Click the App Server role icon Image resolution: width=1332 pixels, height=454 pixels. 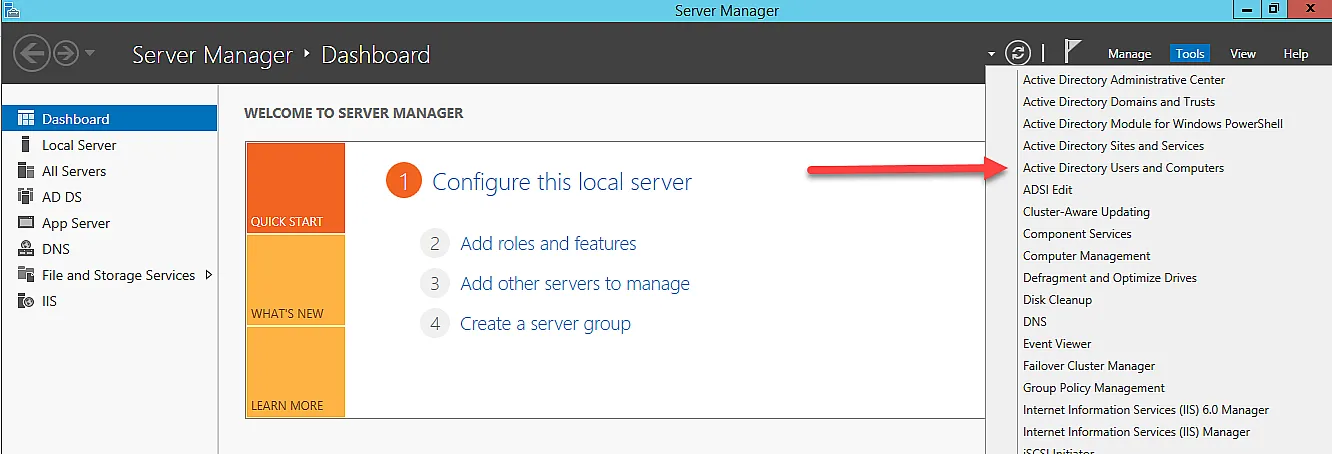[26, 223]
